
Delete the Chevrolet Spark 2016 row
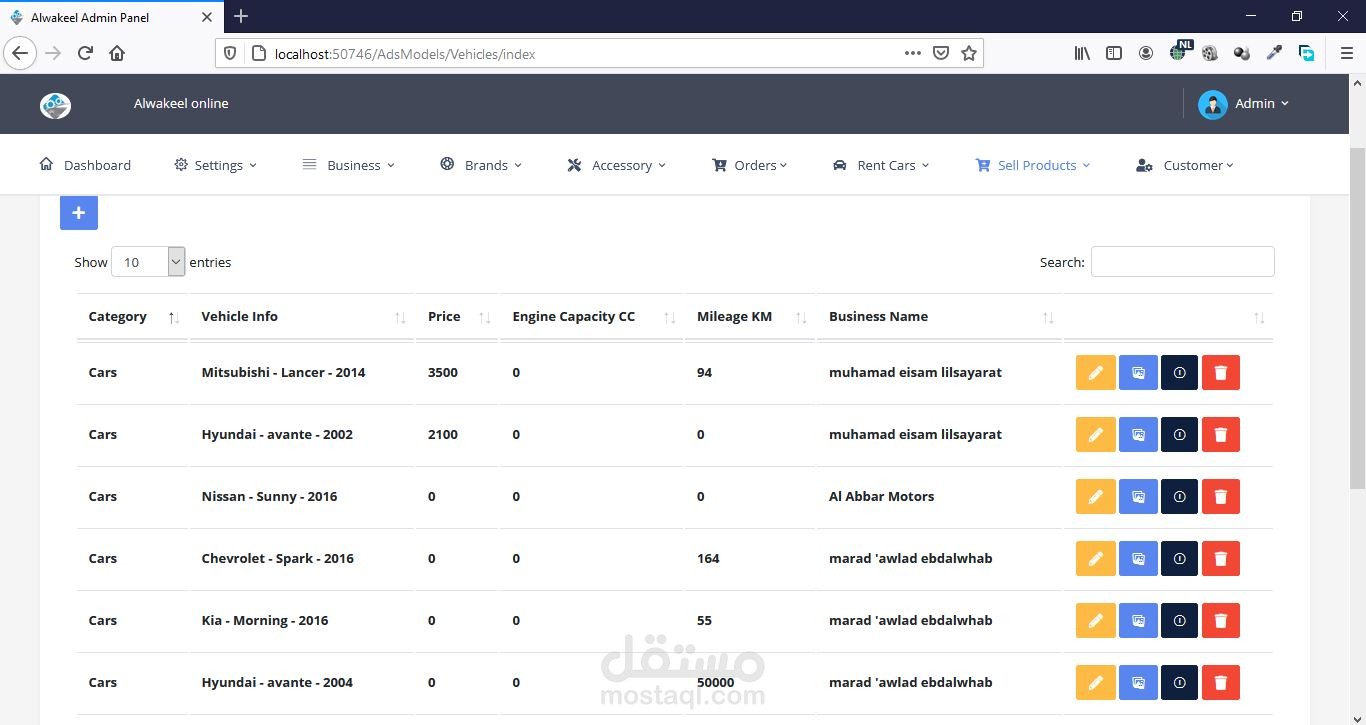(x=1221, y=558)
